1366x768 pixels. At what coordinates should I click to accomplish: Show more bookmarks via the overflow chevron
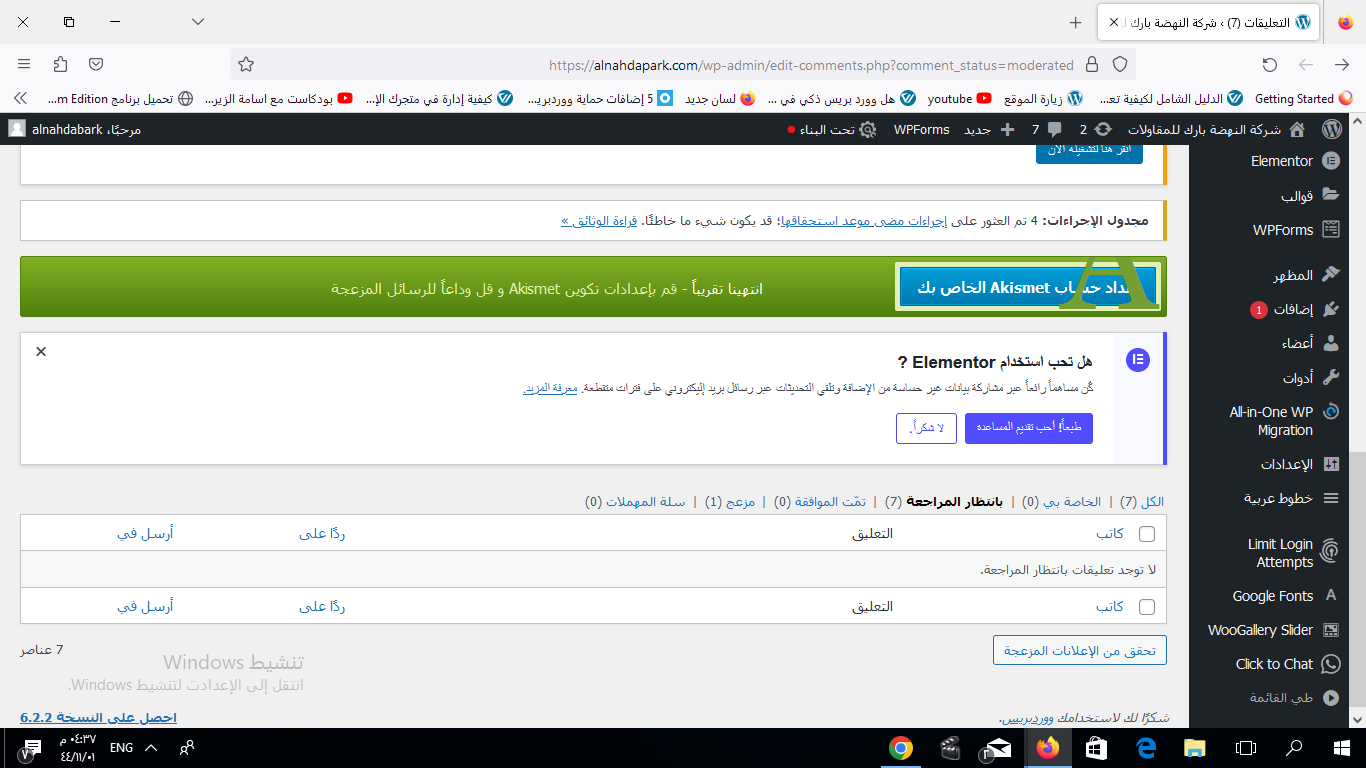[19, 99]
